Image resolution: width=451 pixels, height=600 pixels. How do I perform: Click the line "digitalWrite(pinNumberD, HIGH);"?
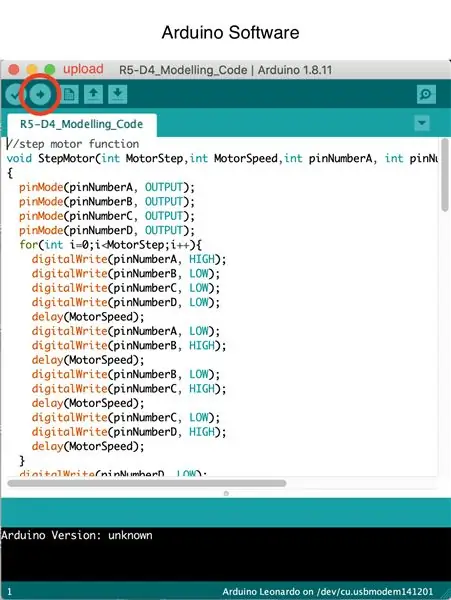pyautogui.click(x=129, y=432)
